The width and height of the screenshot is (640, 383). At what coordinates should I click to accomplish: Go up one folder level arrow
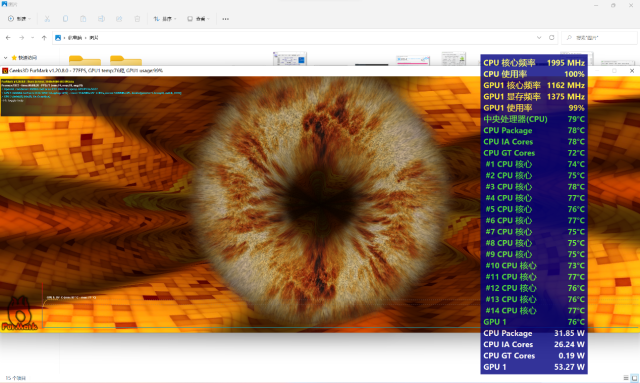click(44, 38)
